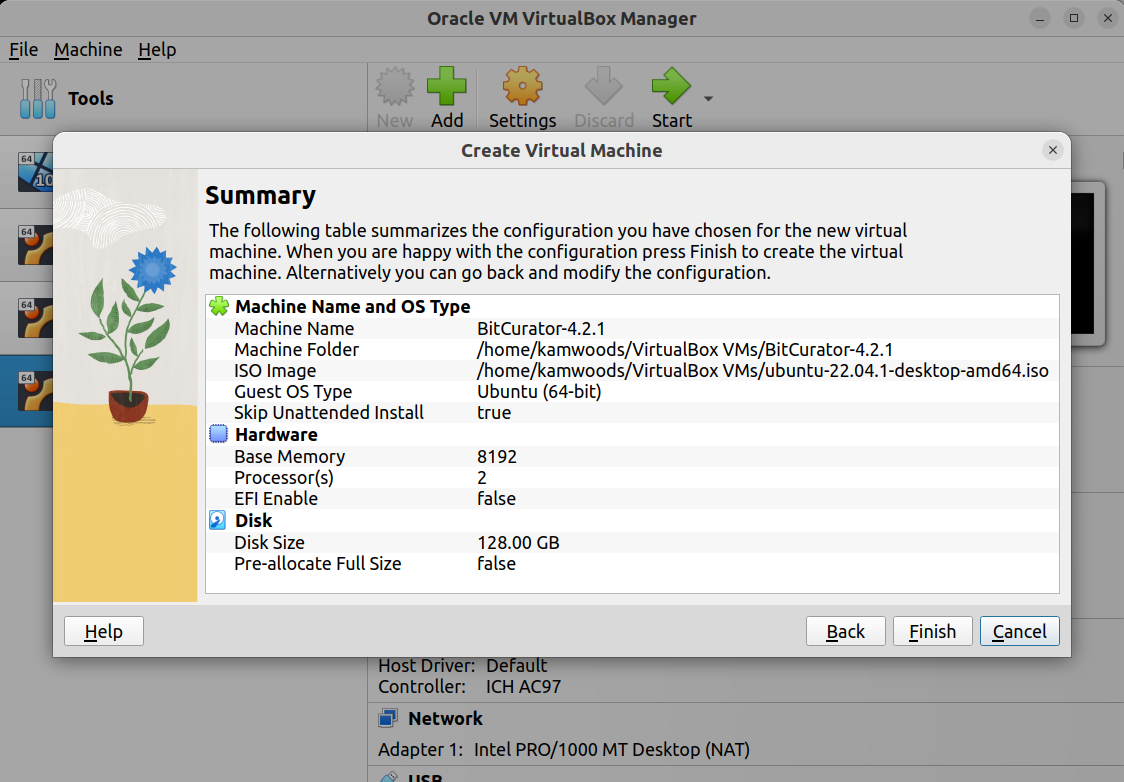Click EFI Enable value false
Viewport: 1124px width, 782px height.
[x=496, y=498]
